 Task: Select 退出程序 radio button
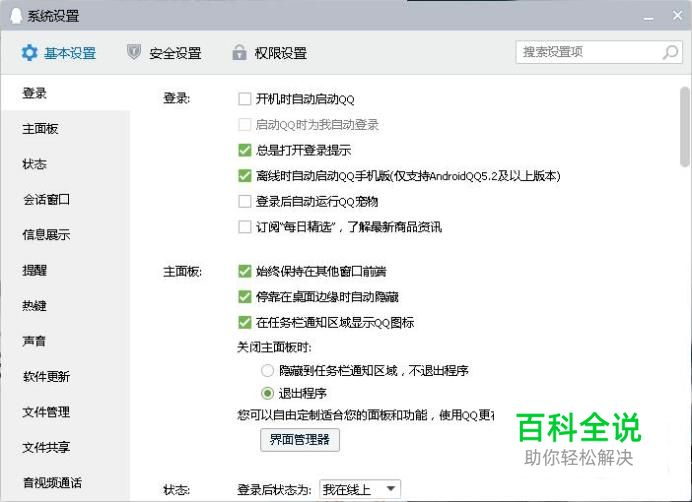tap(267, 393)
